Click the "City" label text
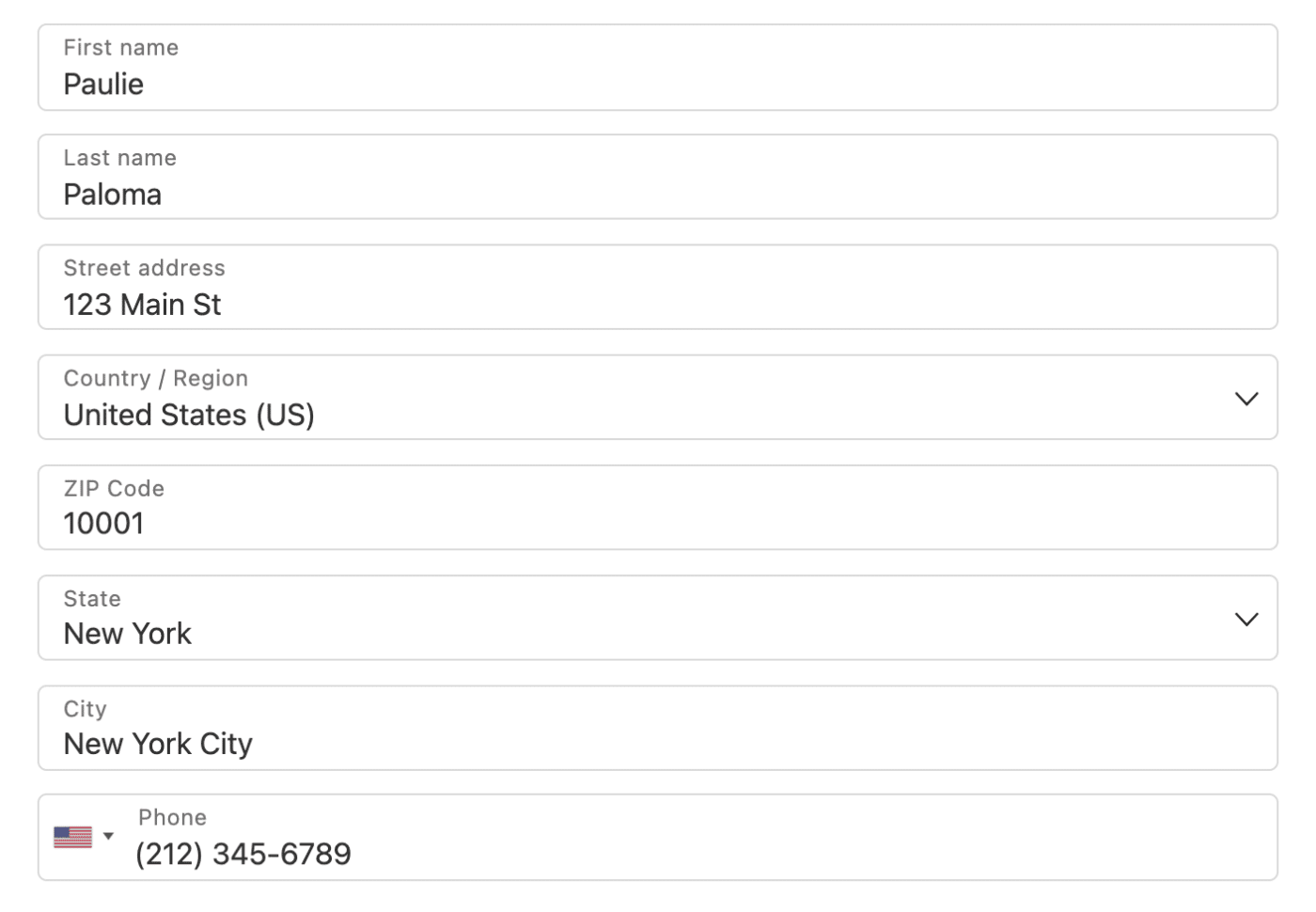Image resolution: width=1316 pixels, height=912 pixels. pyautogui.click(x=85, y=709)
